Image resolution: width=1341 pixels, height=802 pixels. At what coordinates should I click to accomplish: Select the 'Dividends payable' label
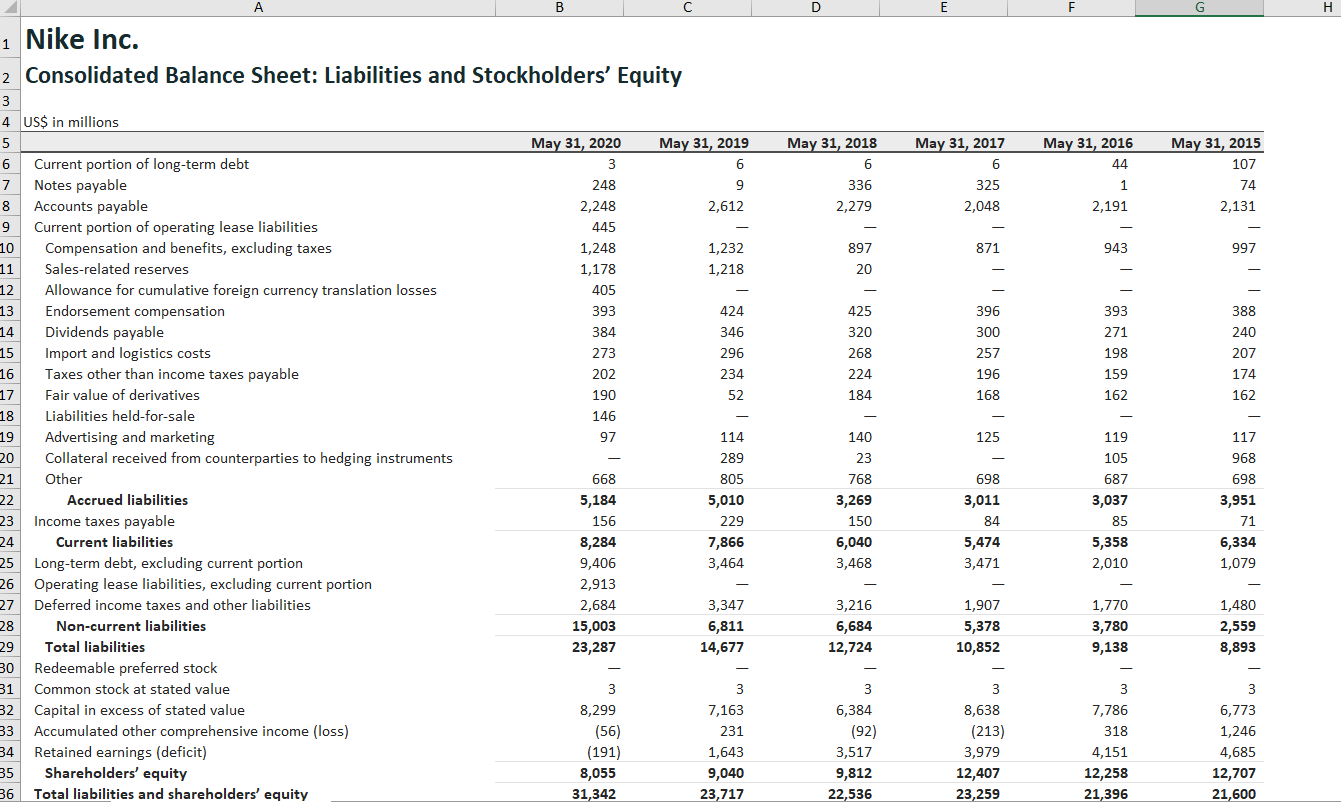pyautogui.click(x=104, y=332)
